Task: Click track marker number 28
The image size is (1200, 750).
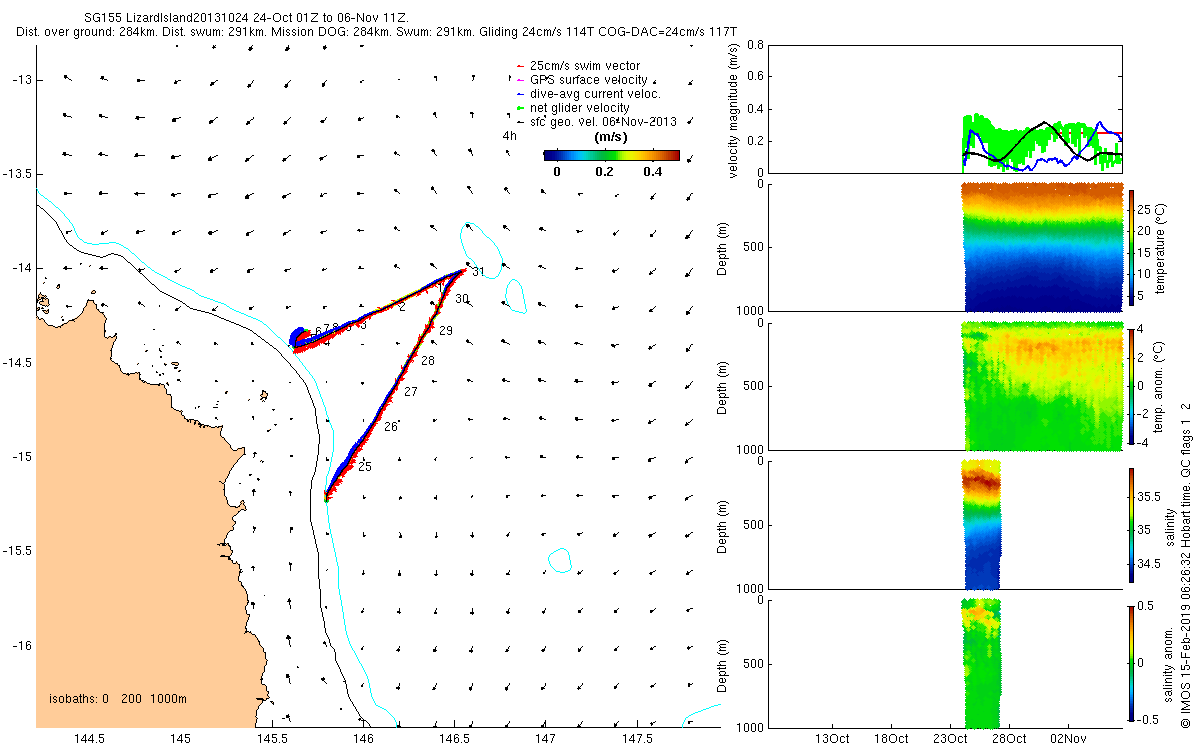Action: tap(428, 360)
